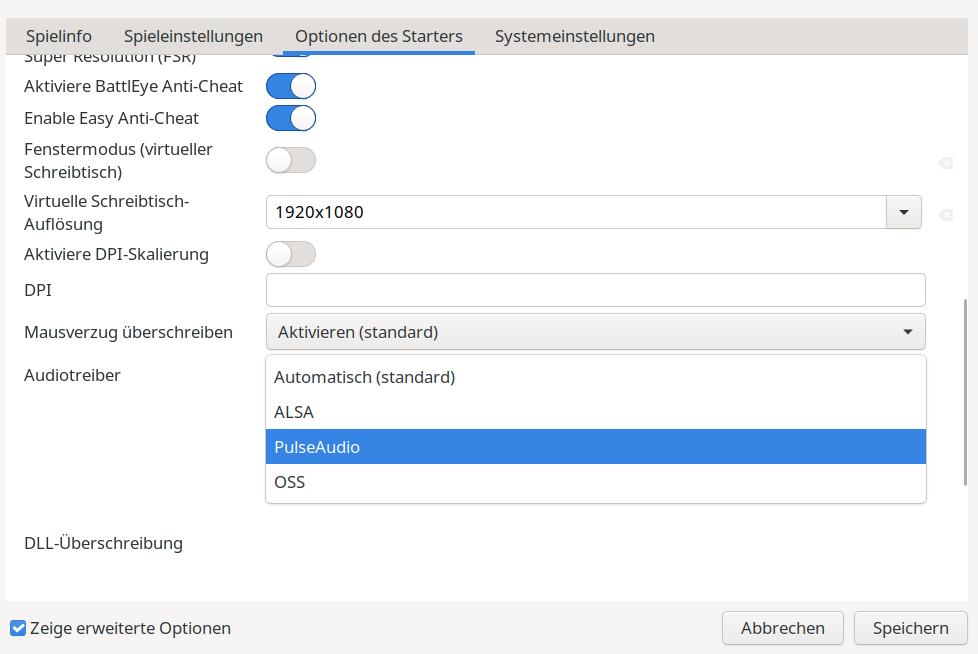Toggle Aktiviere DPI-Skalierung switch
Image resolution: width=978 pixels, height=654 pixels.
291,254
